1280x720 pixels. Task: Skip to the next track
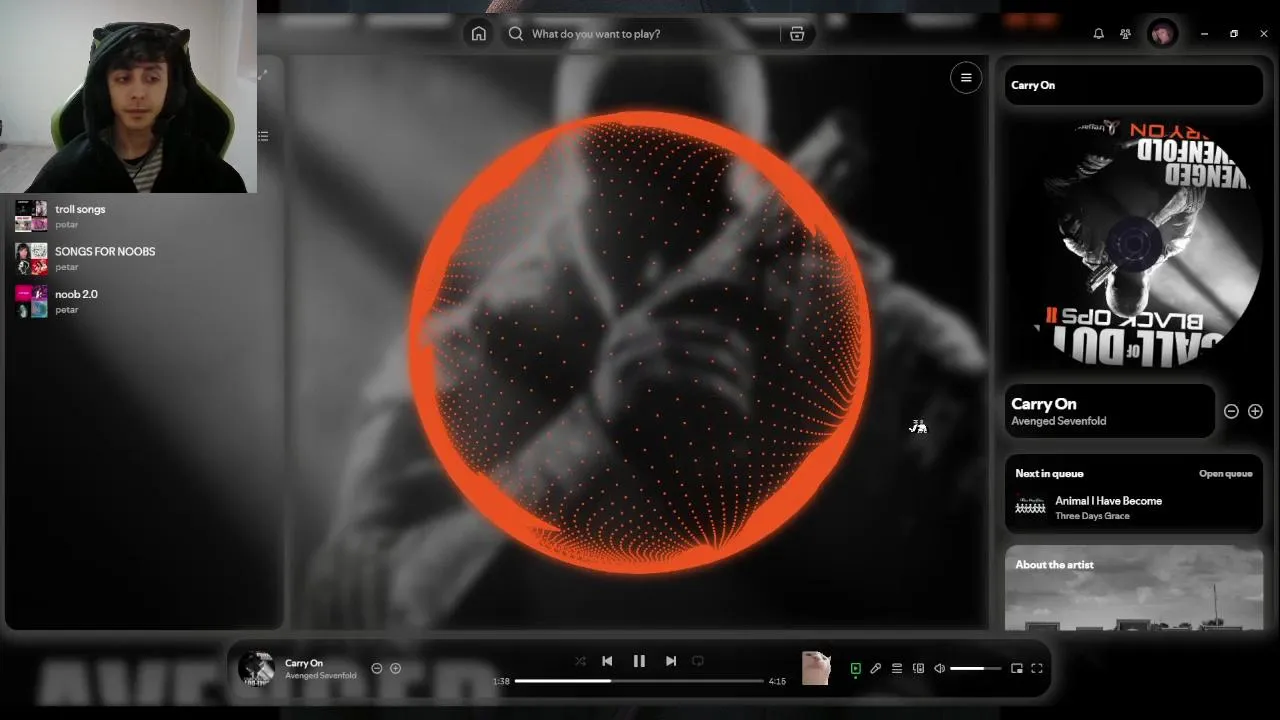click(671, 661)
